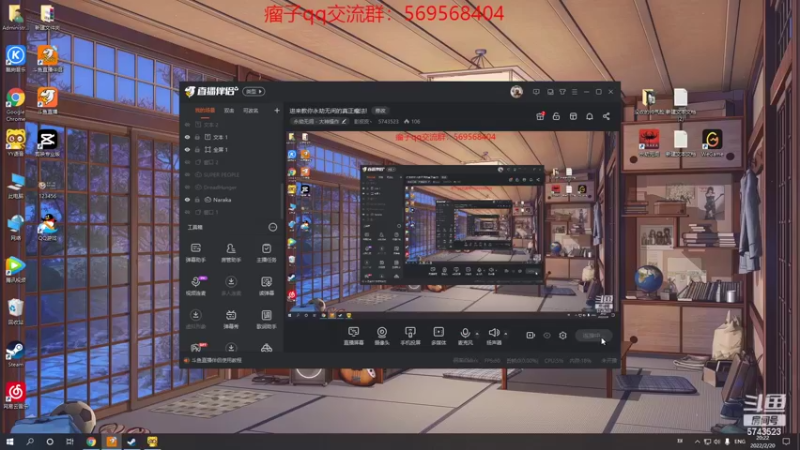The image size is (800, 450).
Task: Show the hidden DreadHunger source
Action: point(187,187)
